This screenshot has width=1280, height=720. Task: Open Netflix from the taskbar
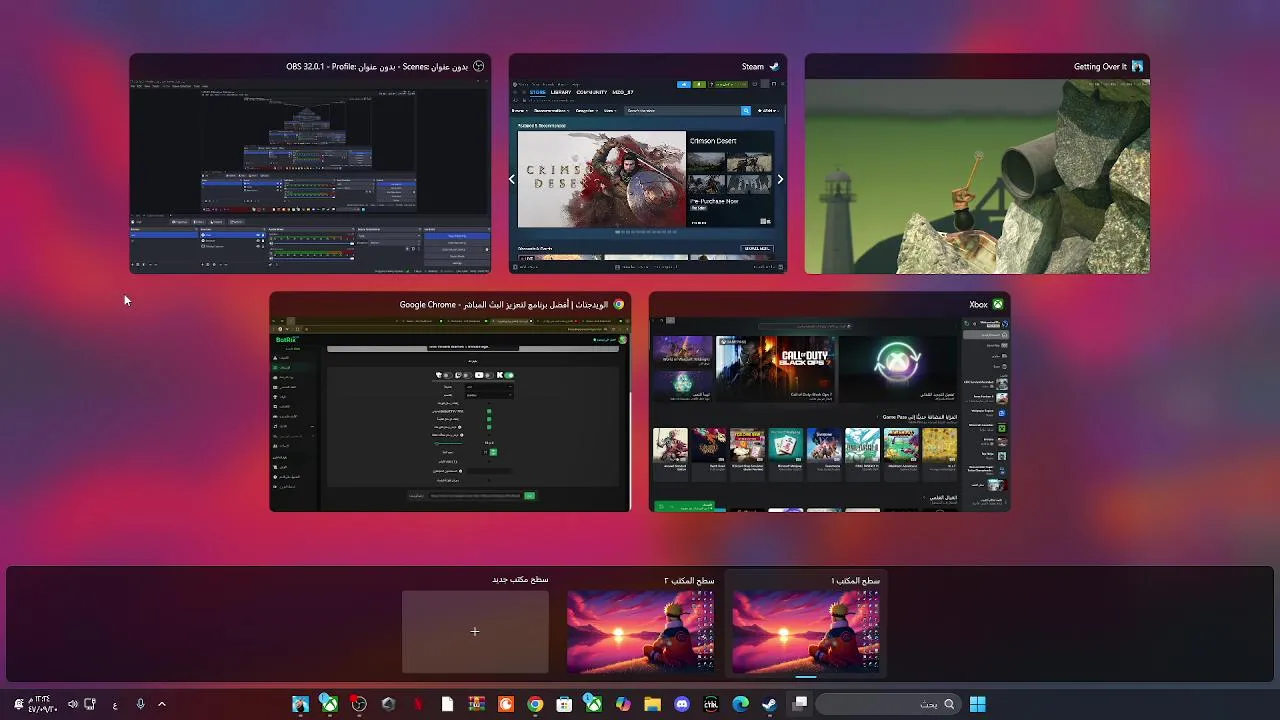(418, 704)
